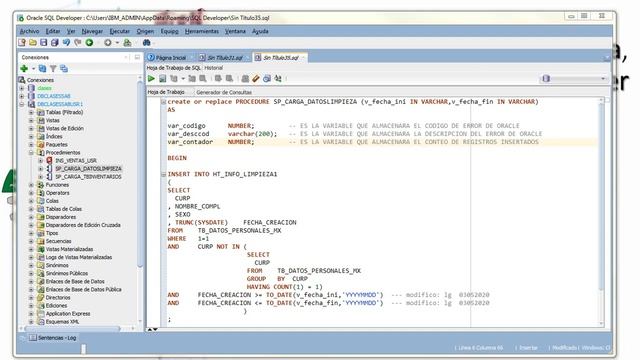Select Esquemas XML tree item
The width and height of the screenshot is (640, 360).
point(62,322)
